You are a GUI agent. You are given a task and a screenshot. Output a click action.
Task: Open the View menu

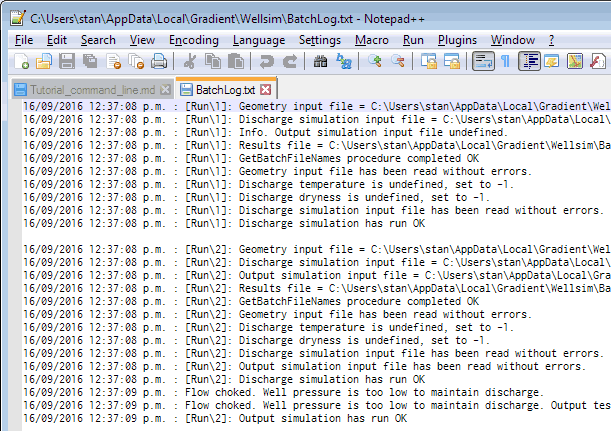[x=142, y=40]
